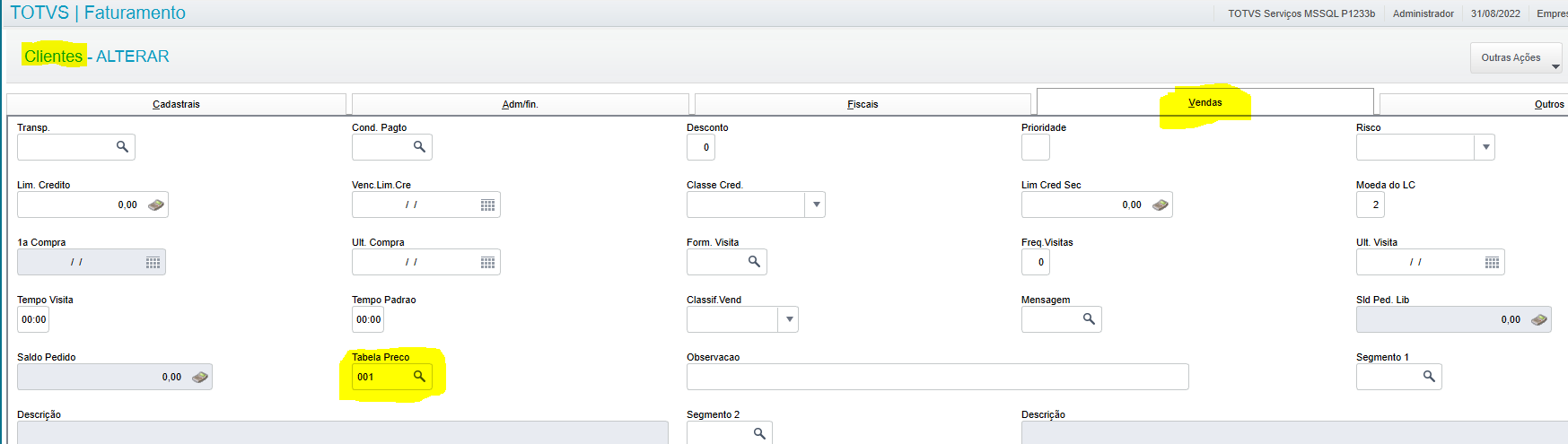
Task: Click the Clientes heading text
Action: click(x=54, y=57)
